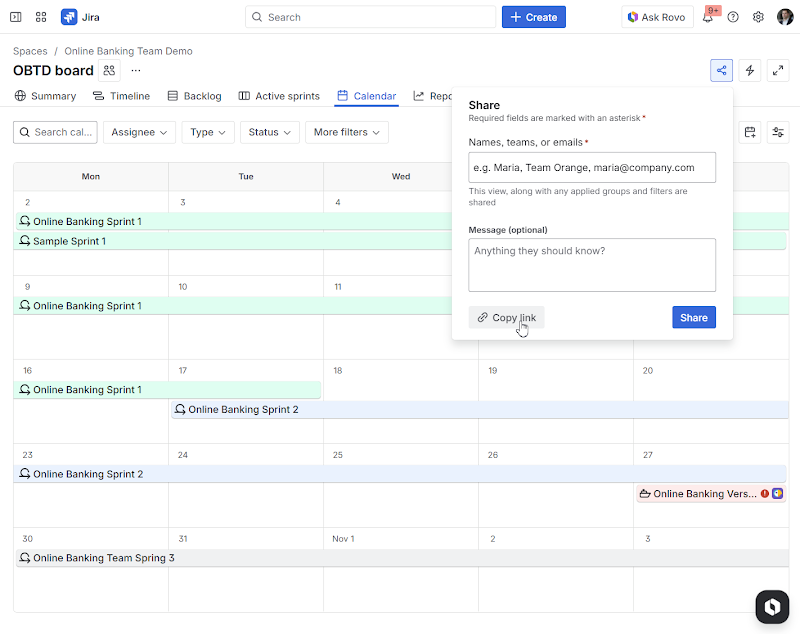Screen dimensions: 800x634
Task: Click the add-to-calendar icon above the grid
Action: coord(750,131)
